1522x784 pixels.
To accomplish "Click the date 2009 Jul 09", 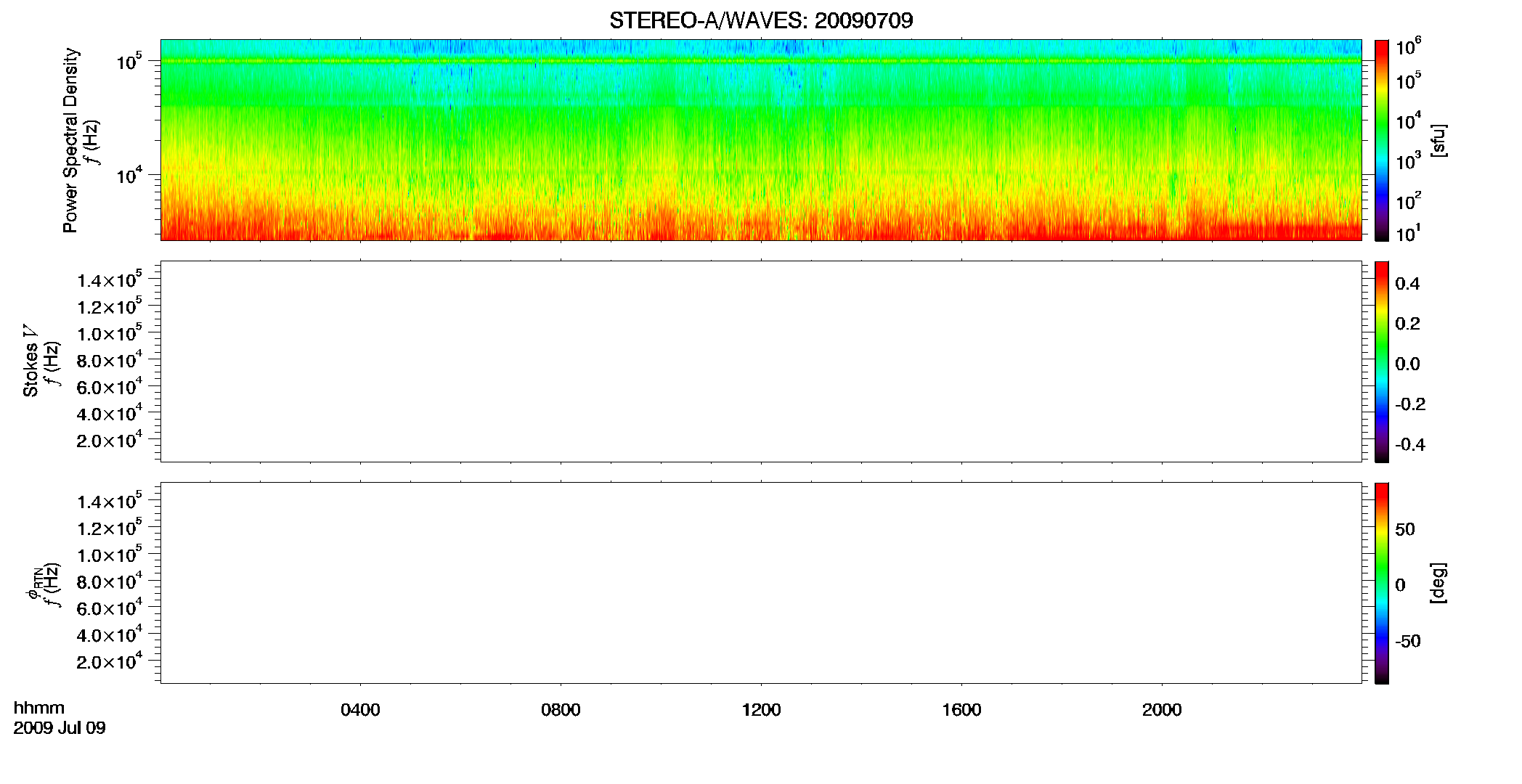I will (60, 727).
